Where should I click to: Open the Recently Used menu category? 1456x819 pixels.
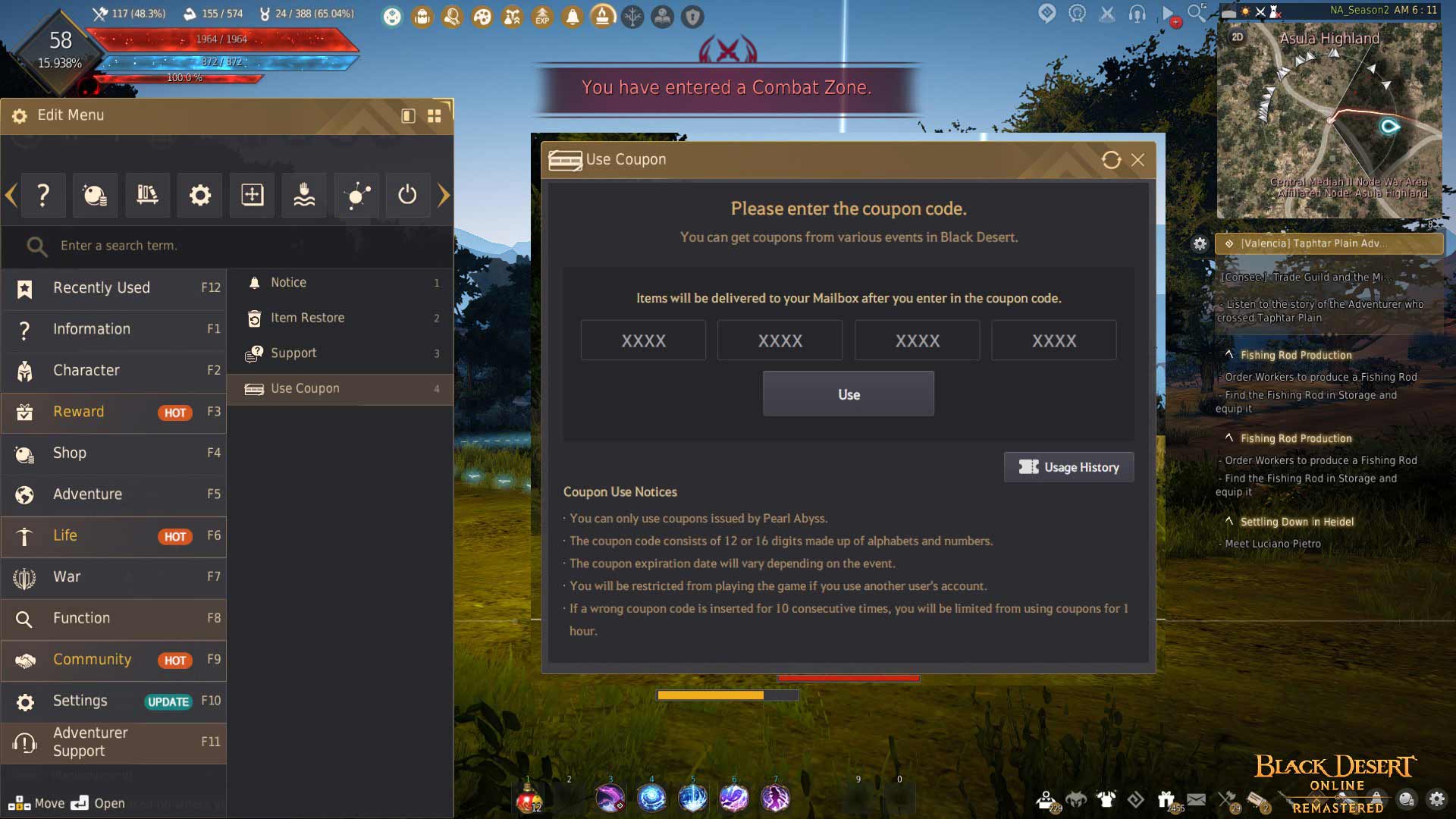click(x=114, y=288)
